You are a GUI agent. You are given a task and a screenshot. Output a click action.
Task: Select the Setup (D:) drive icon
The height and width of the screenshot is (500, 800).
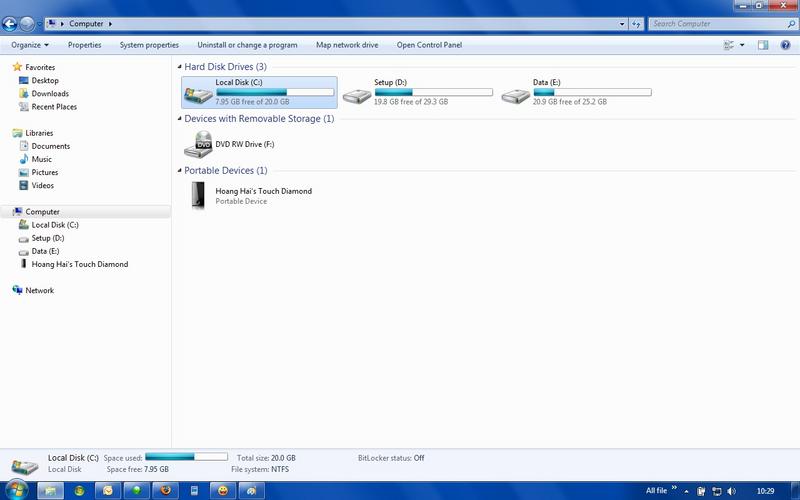coord(357,93)
